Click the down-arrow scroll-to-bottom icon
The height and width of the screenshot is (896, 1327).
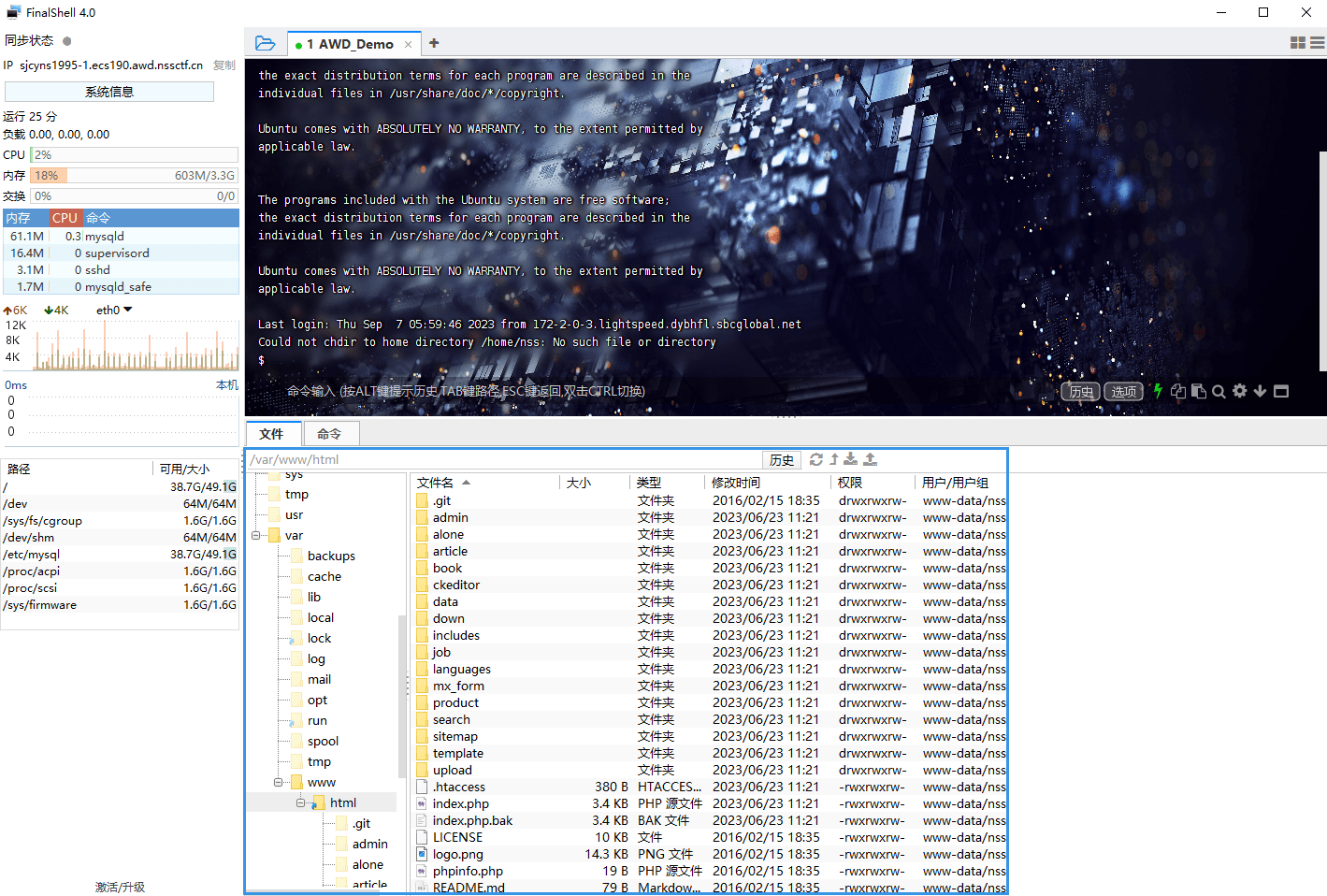pyautogui.click(x=1261, y=391)
